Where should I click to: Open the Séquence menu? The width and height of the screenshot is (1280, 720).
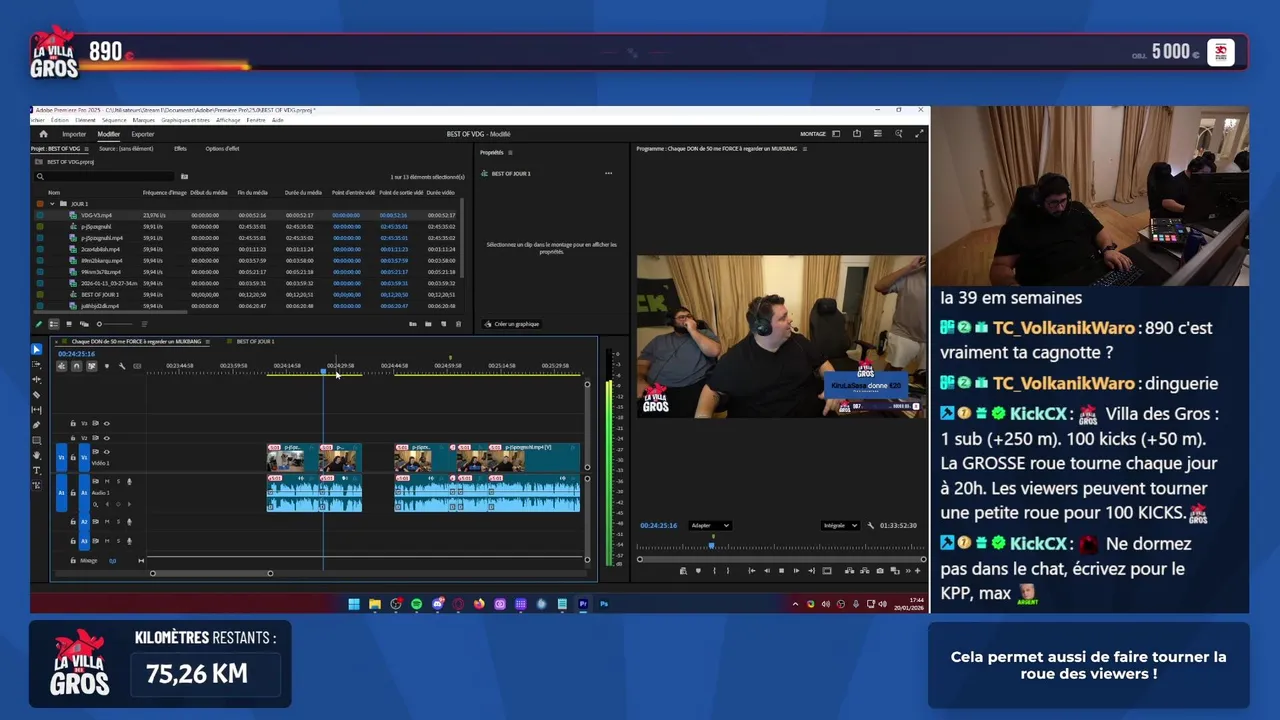tap(114, 120)
